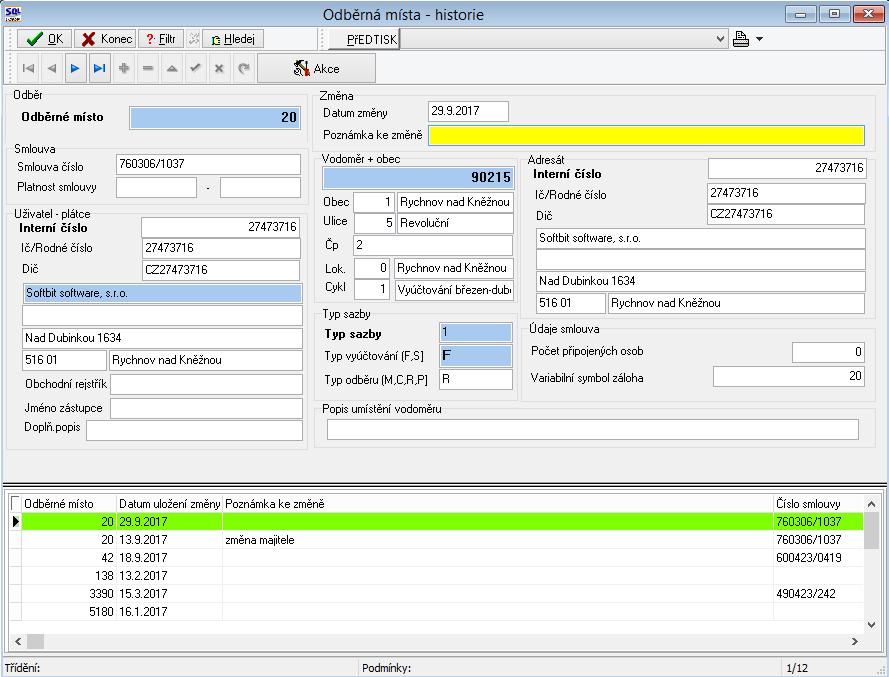Click the horizontal scrollbar left arrow
This screenshot has height=677, width=889.
(18, 641)
